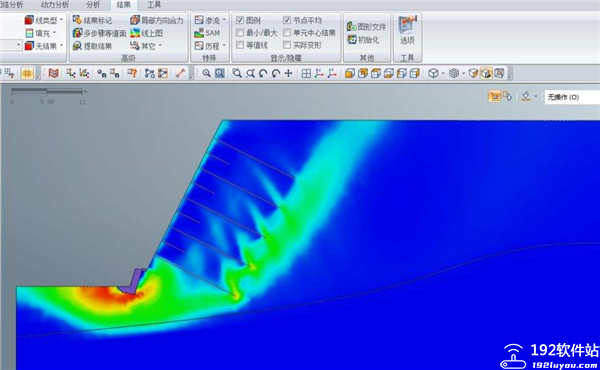Click the 结果标记 result tag icon
Screen dimensions: 600x370
(x=77, y=20)
